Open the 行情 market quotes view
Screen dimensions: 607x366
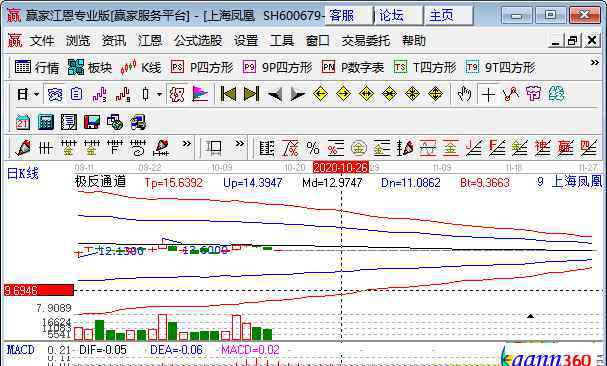click(37, 67)
